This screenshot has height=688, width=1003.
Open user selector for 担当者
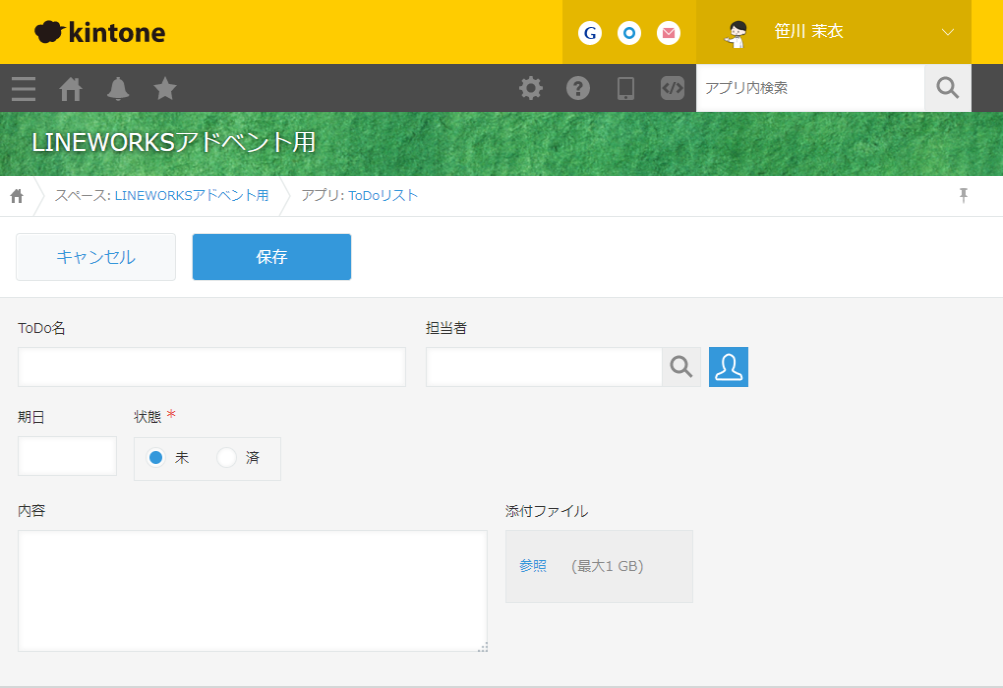click(729, 367)
